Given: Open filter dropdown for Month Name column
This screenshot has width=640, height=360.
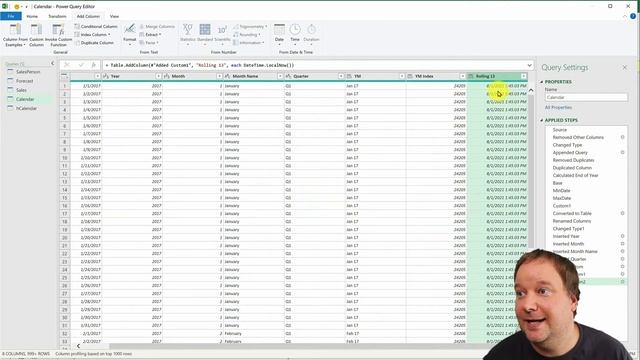Looking at the screenshot, I should click(280, 76).
